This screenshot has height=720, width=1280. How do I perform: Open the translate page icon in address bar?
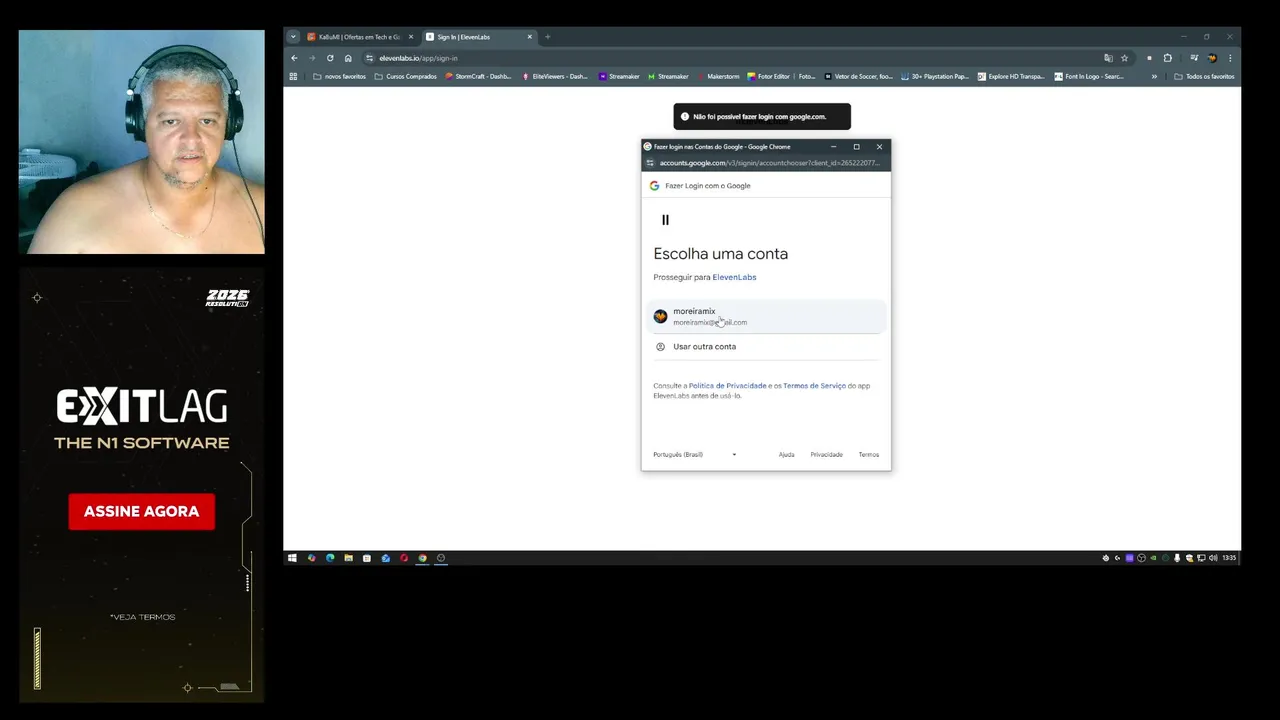pos(1108,58)
